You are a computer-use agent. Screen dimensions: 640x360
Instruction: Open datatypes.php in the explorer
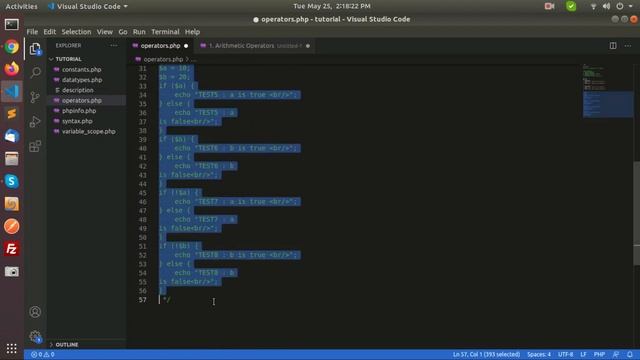(x=82, y=80)
